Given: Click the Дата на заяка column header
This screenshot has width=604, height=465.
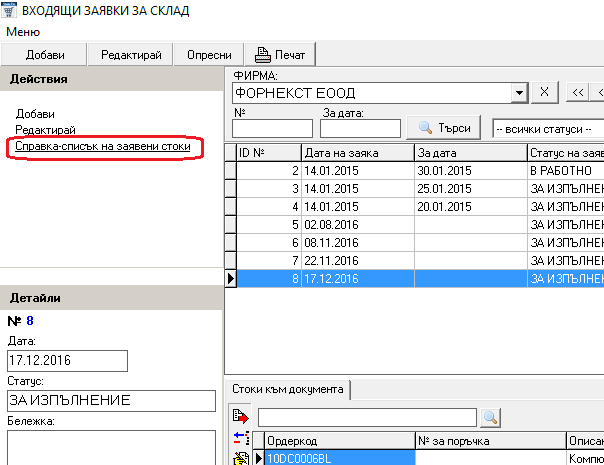Looking at the screenshot, I should click(x=357, y=153).
